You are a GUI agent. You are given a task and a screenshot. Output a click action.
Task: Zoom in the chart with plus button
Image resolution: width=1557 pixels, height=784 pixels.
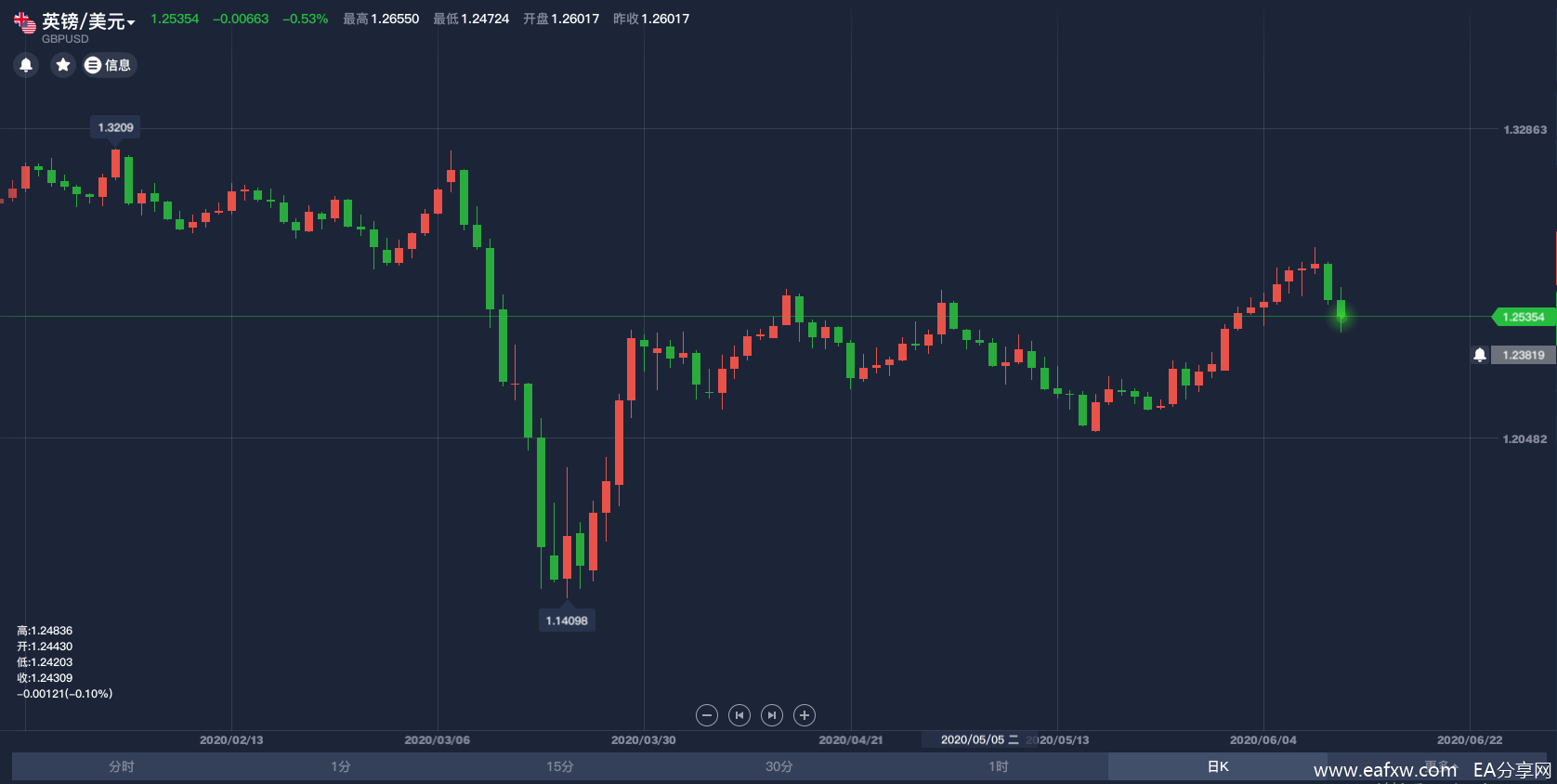click(x=805, y=715)
